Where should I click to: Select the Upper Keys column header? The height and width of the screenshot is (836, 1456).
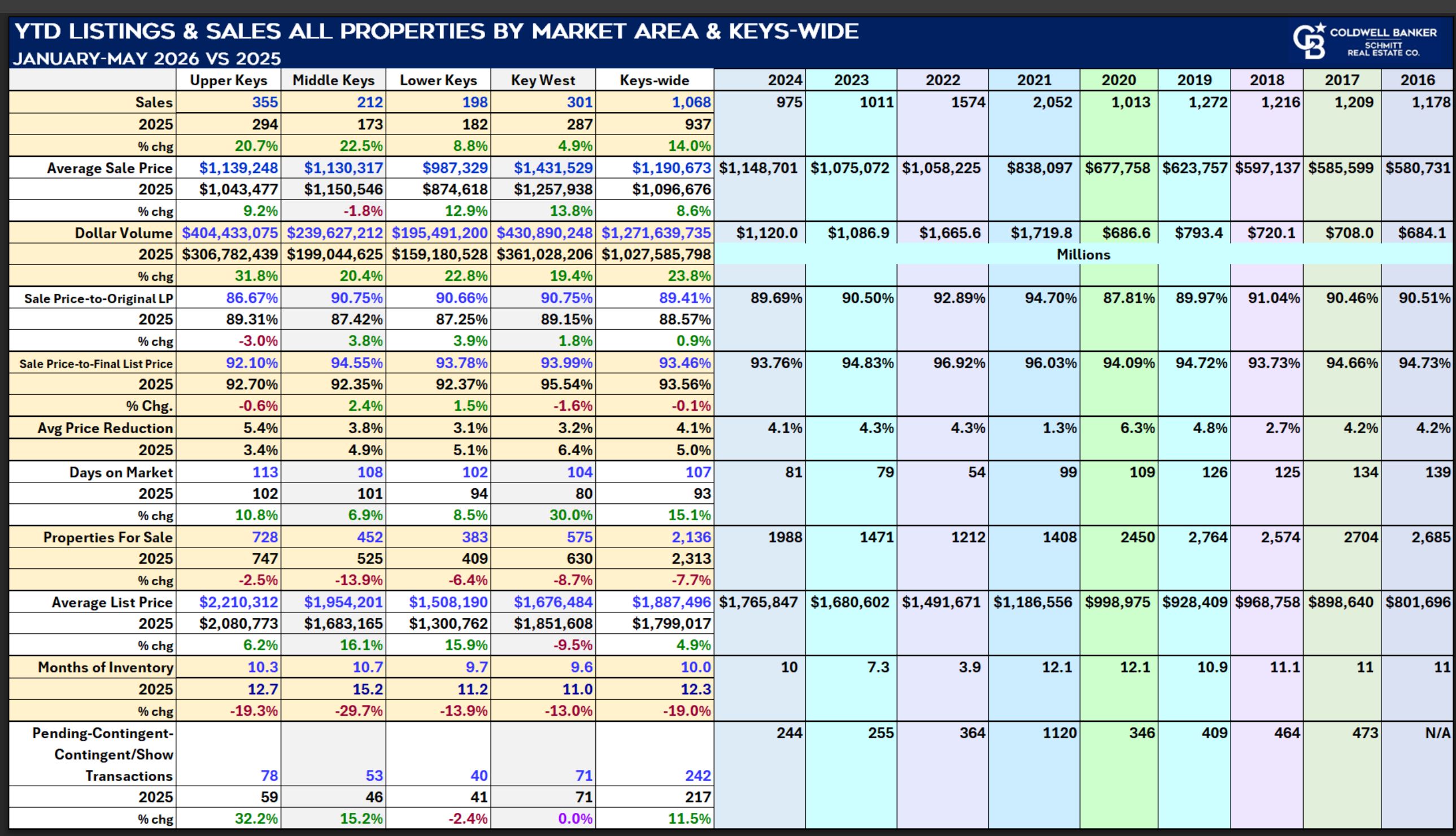click(x=228, y=80)
